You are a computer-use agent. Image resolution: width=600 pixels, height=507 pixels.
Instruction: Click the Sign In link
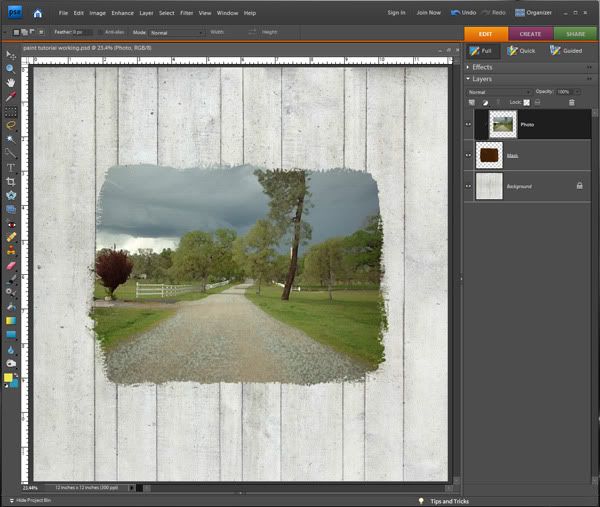(396, 13)
